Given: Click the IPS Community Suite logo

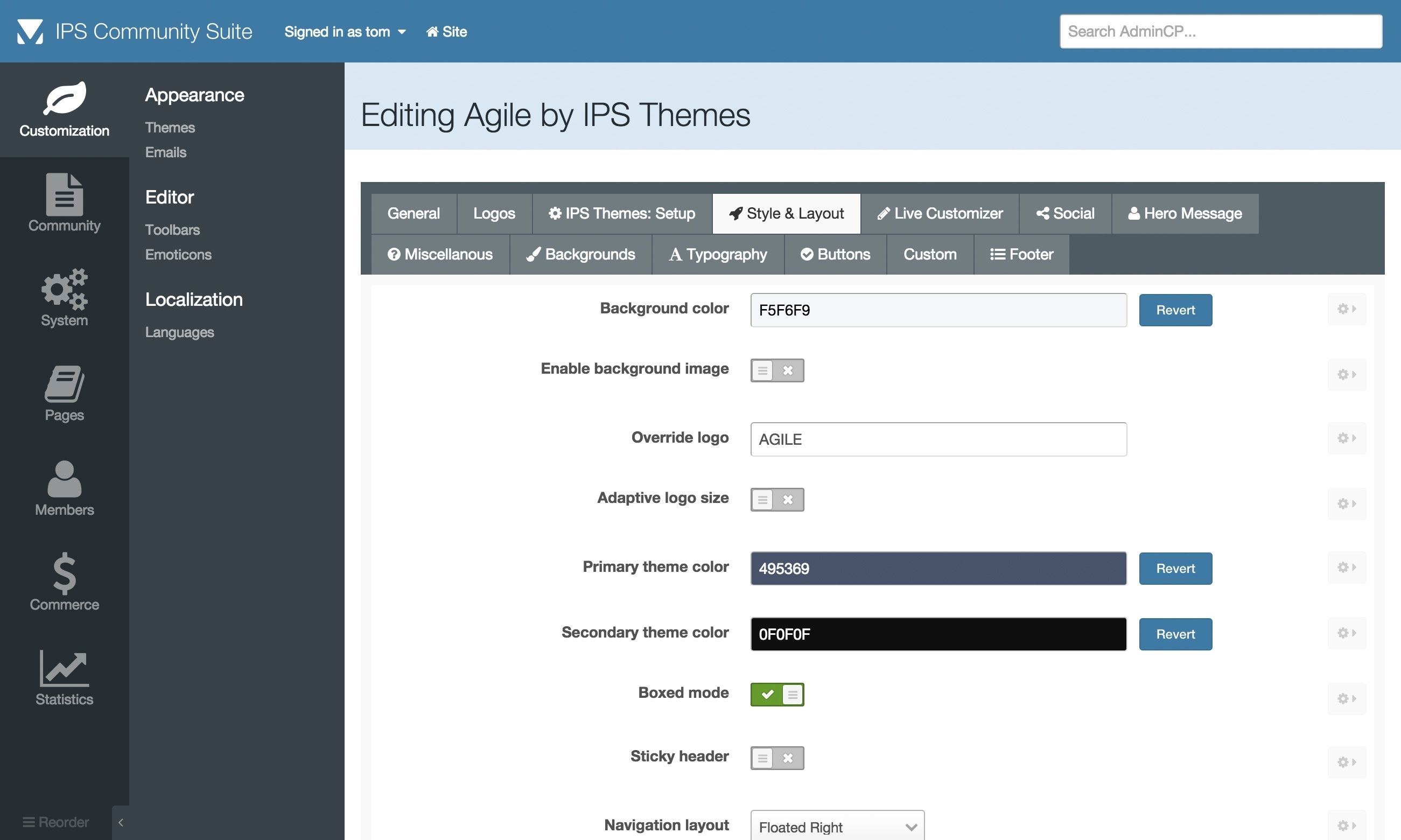Looking at the screenshot, I should 30,31.
